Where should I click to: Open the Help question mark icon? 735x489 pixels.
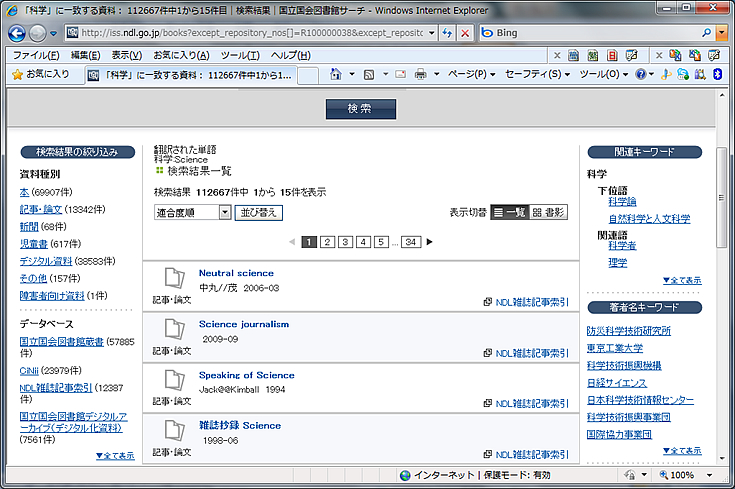[641, 74]
